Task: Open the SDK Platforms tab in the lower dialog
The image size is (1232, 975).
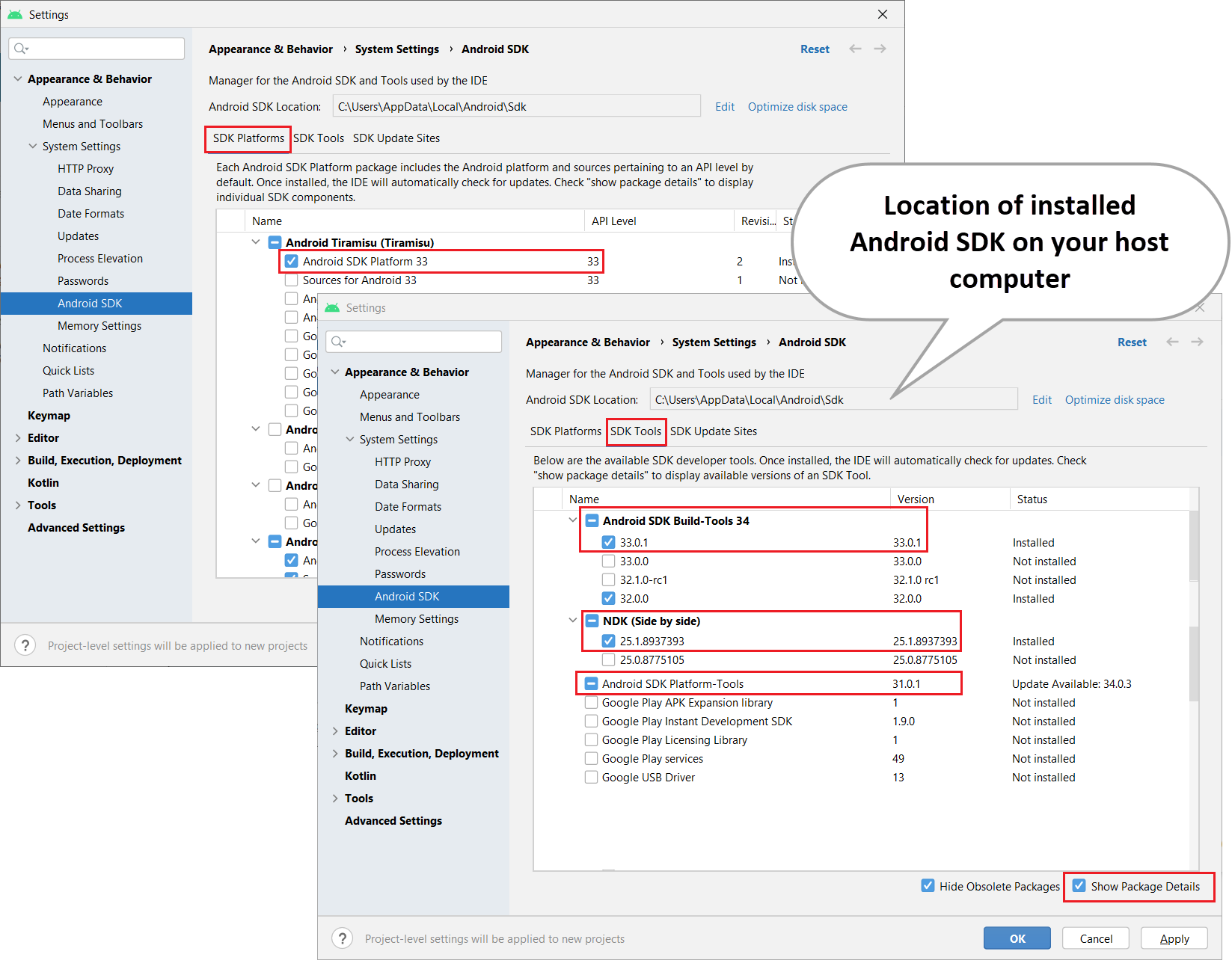Action: click(566, 431)
